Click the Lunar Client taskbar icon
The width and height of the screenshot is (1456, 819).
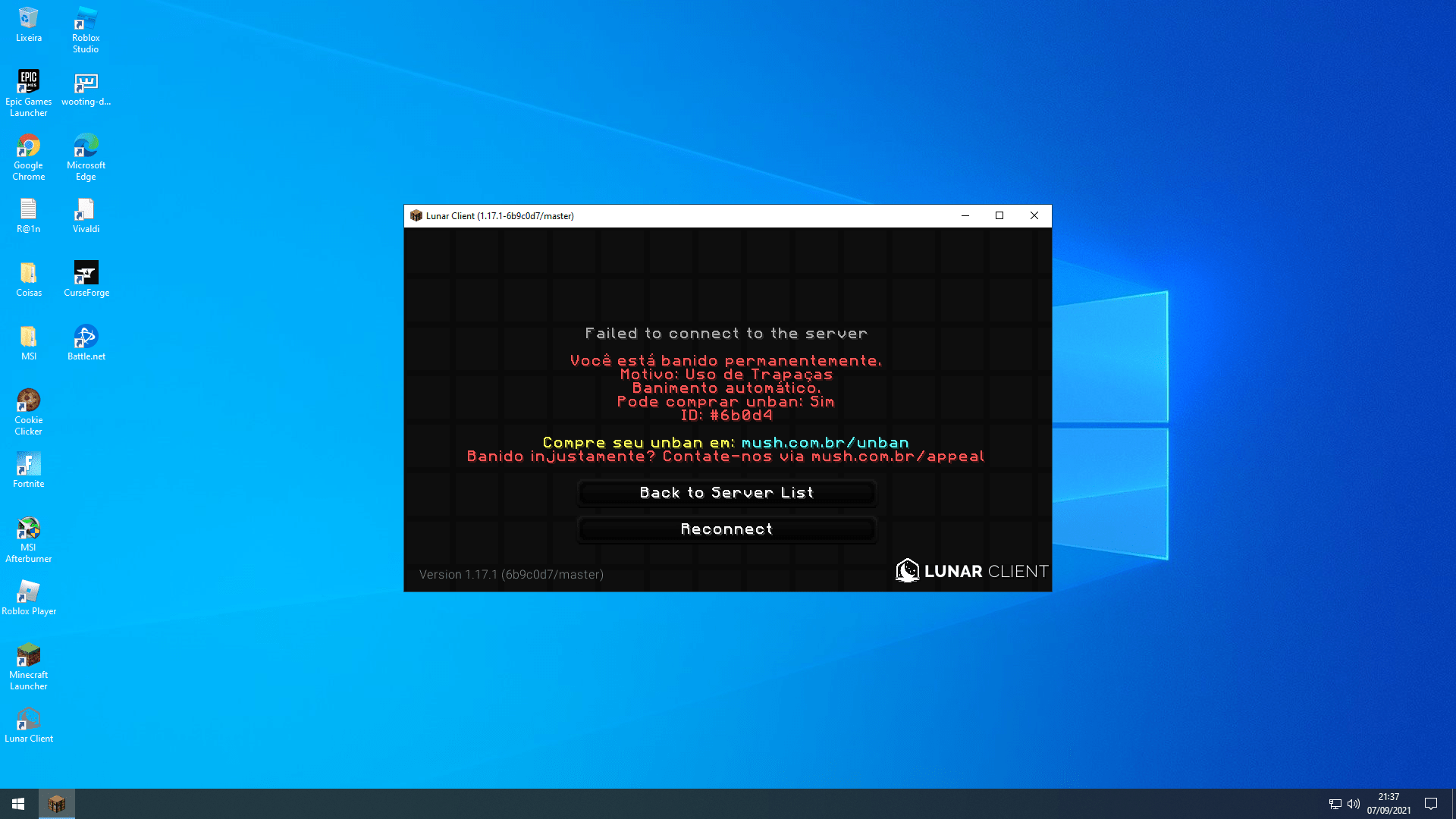(x=57, y=804)
